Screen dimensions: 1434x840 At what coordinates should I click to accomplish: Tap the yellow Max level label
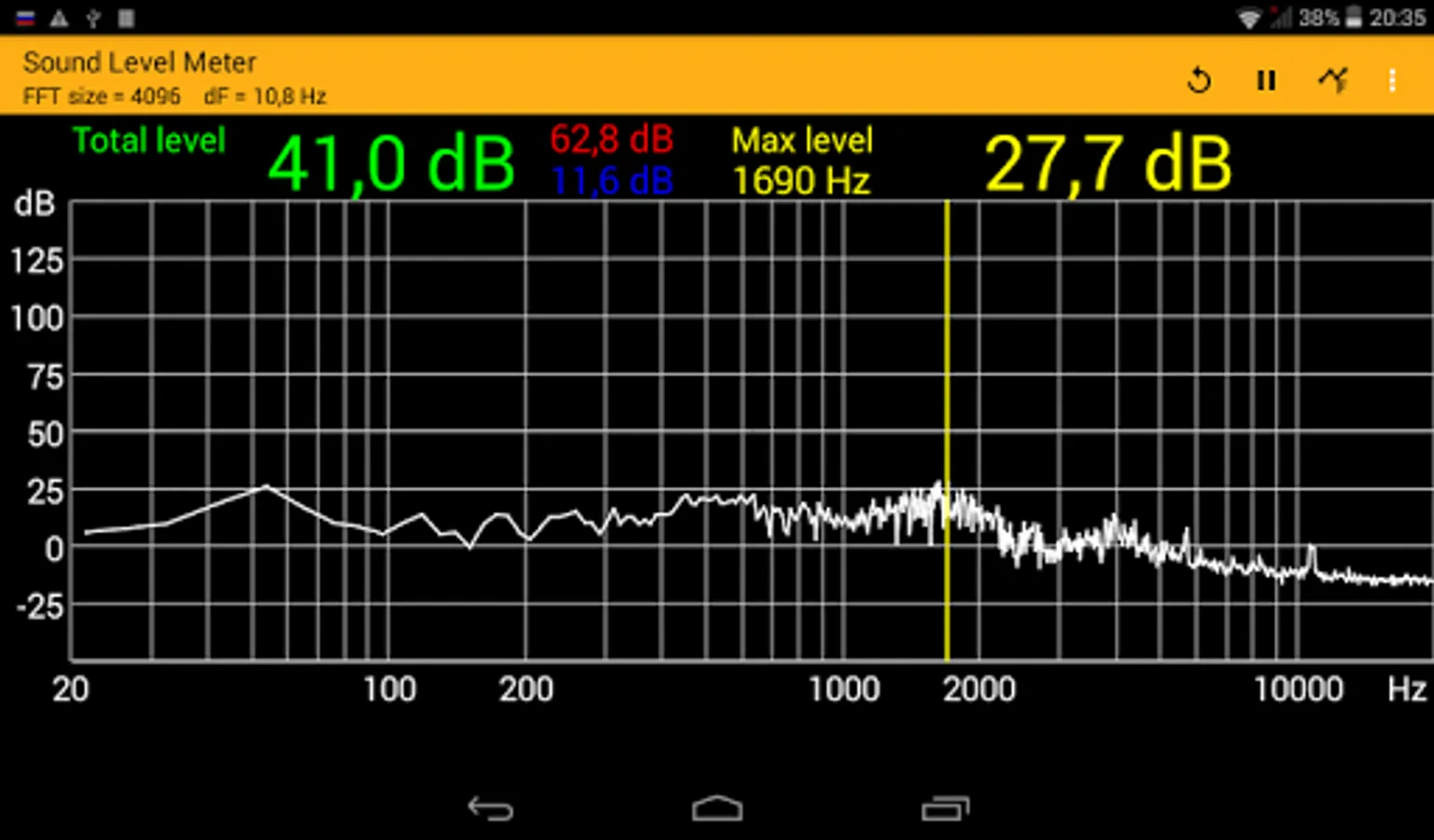tap(802, 140)
